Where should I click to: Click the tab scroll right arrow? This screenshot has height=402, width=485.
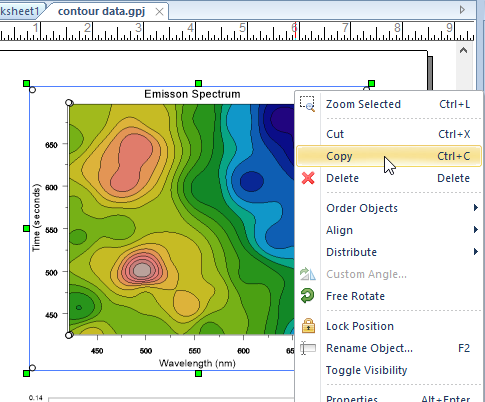click(x=462, y=10)
